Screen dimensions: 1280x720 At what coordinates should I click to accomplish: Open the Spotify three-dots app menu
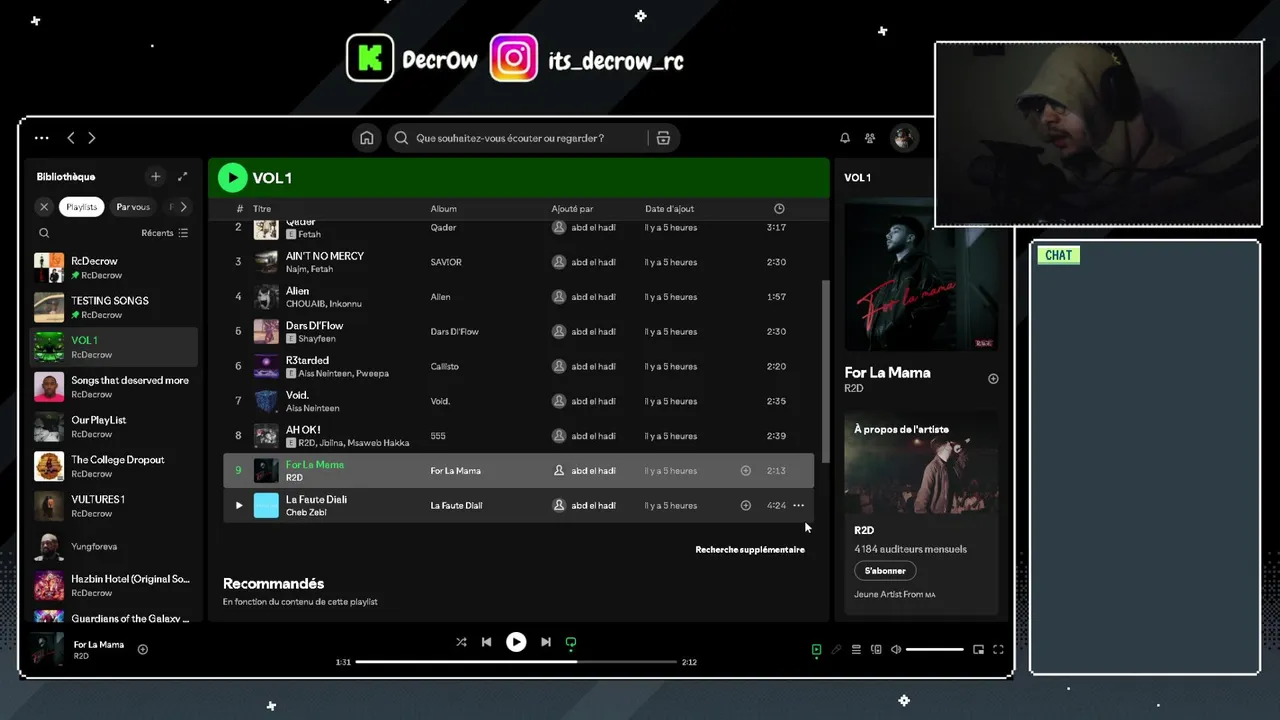tap(41, 138)
